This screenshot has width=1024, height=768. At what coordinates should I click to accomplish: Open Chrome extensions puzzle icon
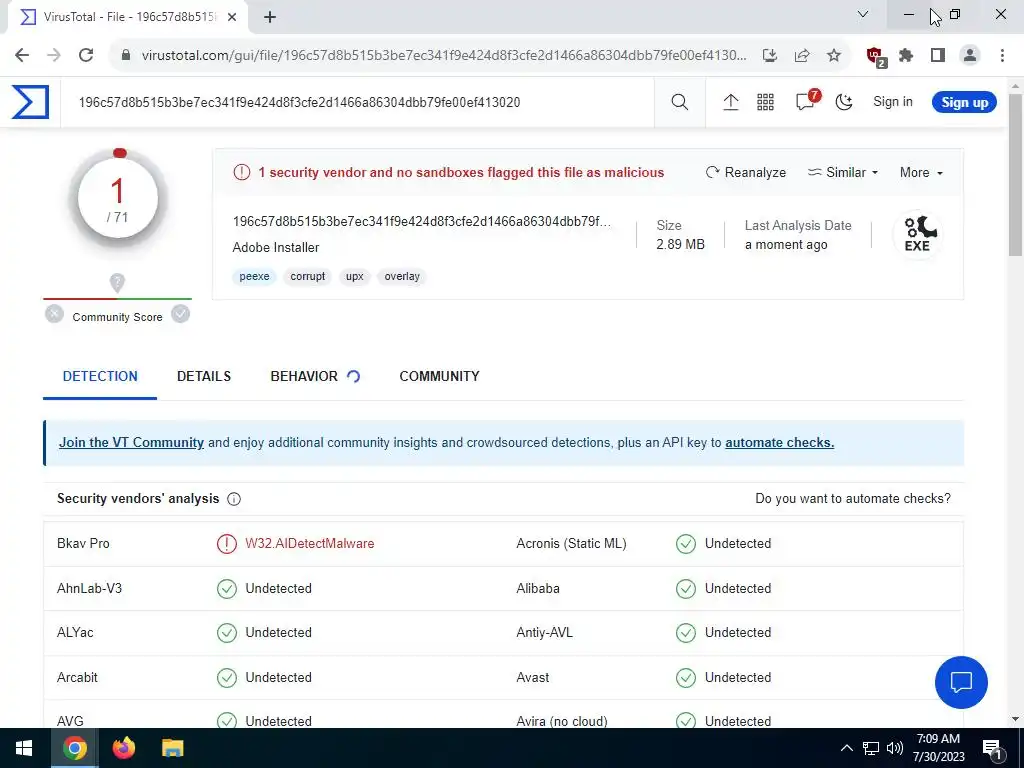[906, 56]
